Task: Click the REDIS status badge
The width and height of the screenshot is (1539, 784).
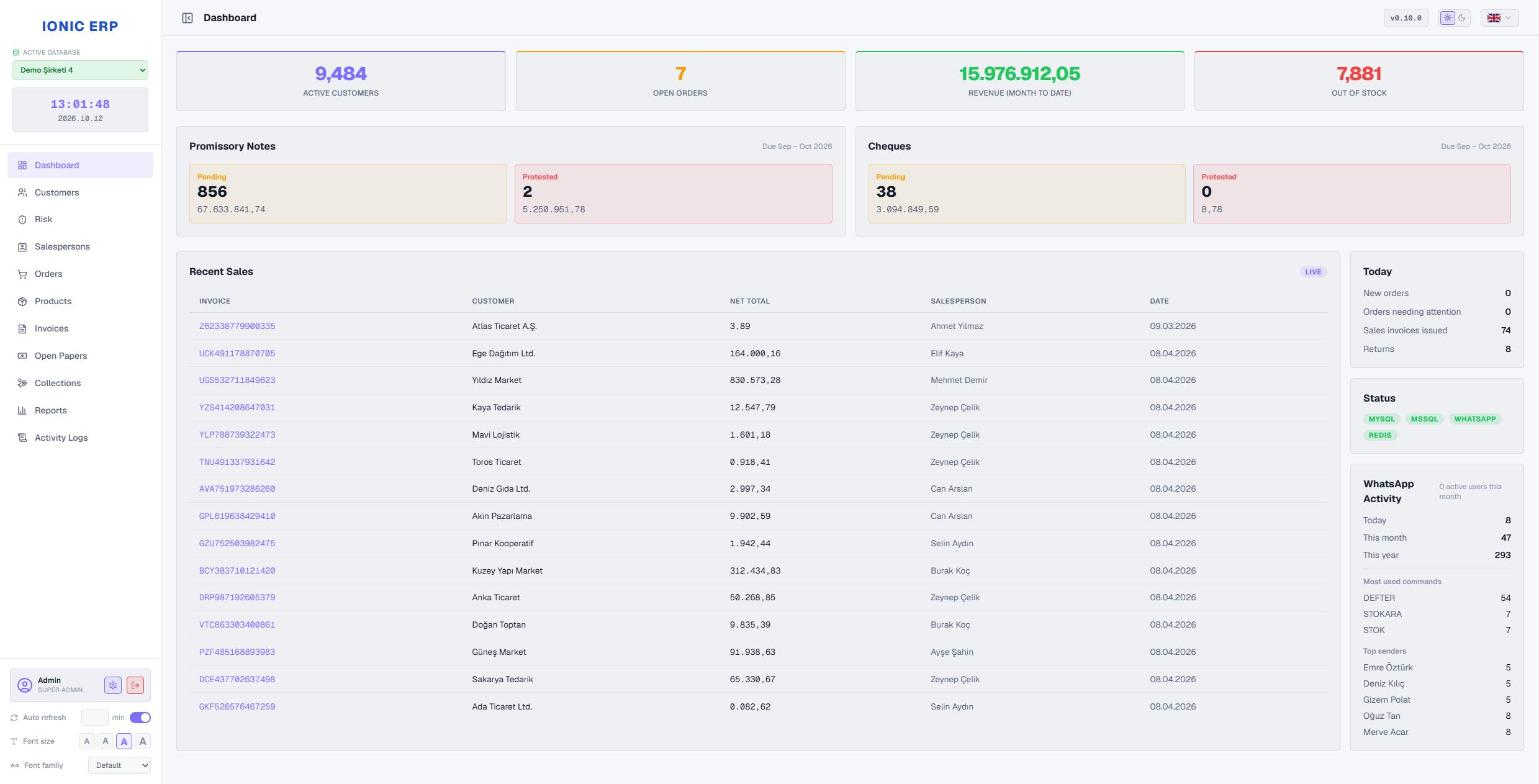Action: point(1380,435)
